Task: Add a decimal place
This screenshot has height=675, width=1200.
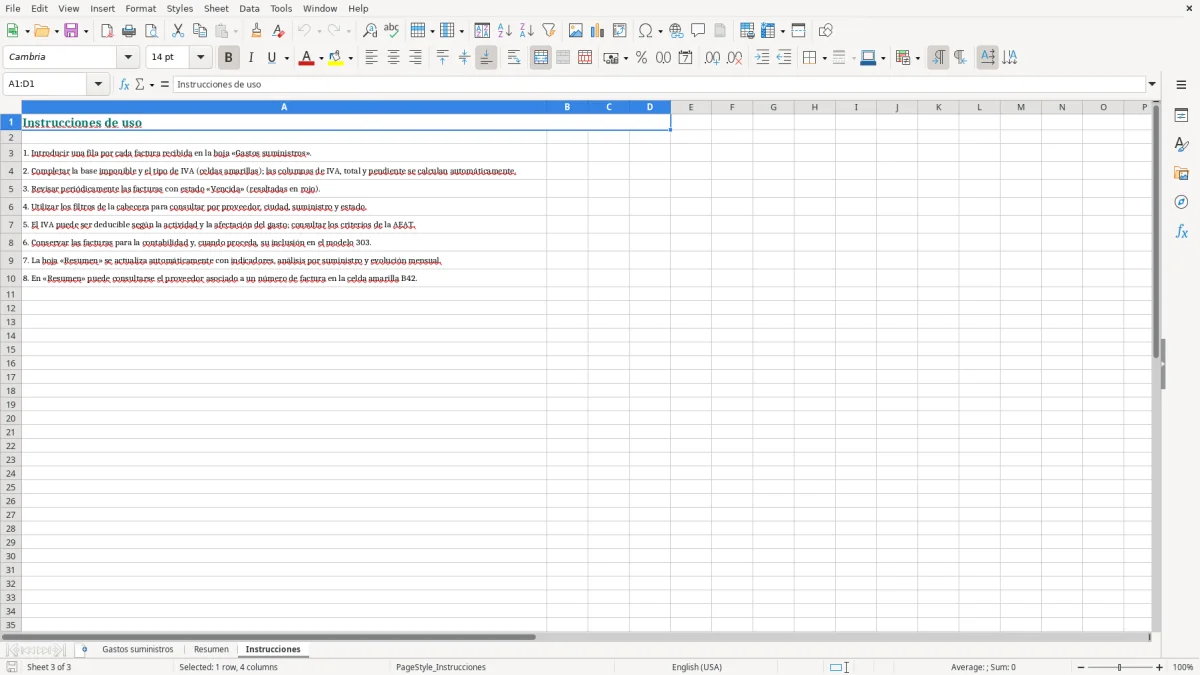Action: (712, 58)
